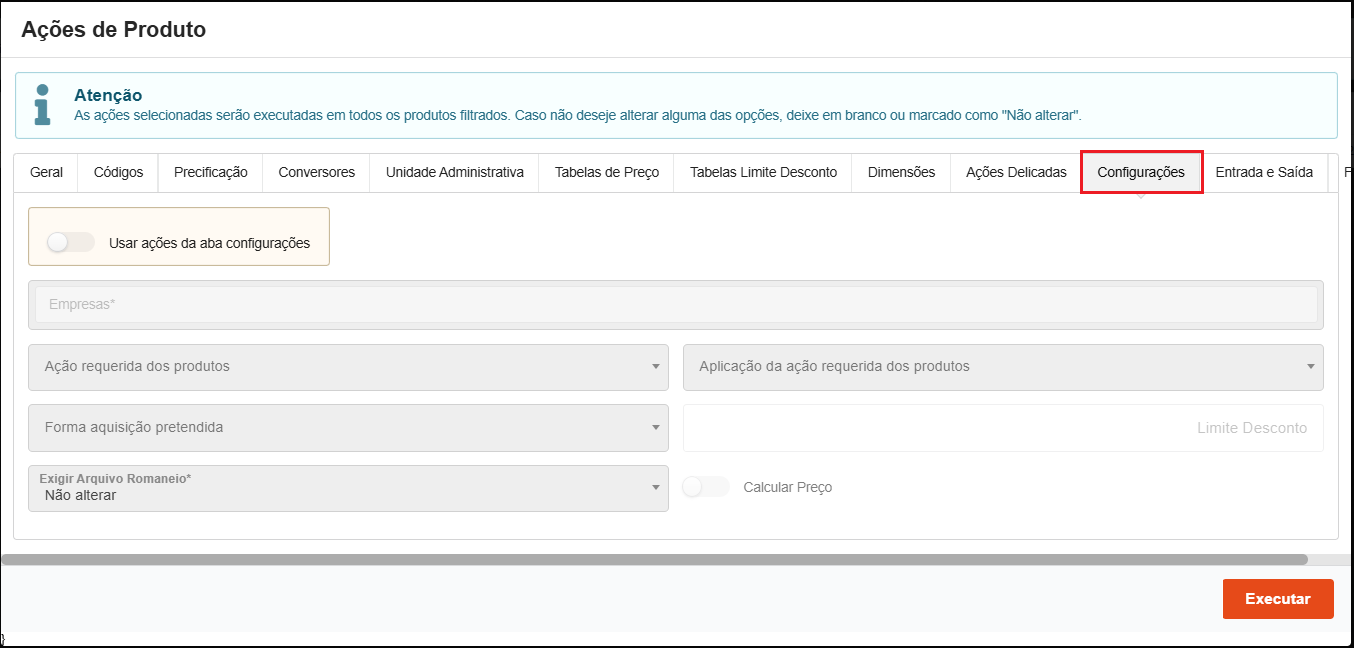The image size is (1354, 648).
Task: Expand 'Ação requerida dos produtos' dropdown
Action: tap(348, 367)
